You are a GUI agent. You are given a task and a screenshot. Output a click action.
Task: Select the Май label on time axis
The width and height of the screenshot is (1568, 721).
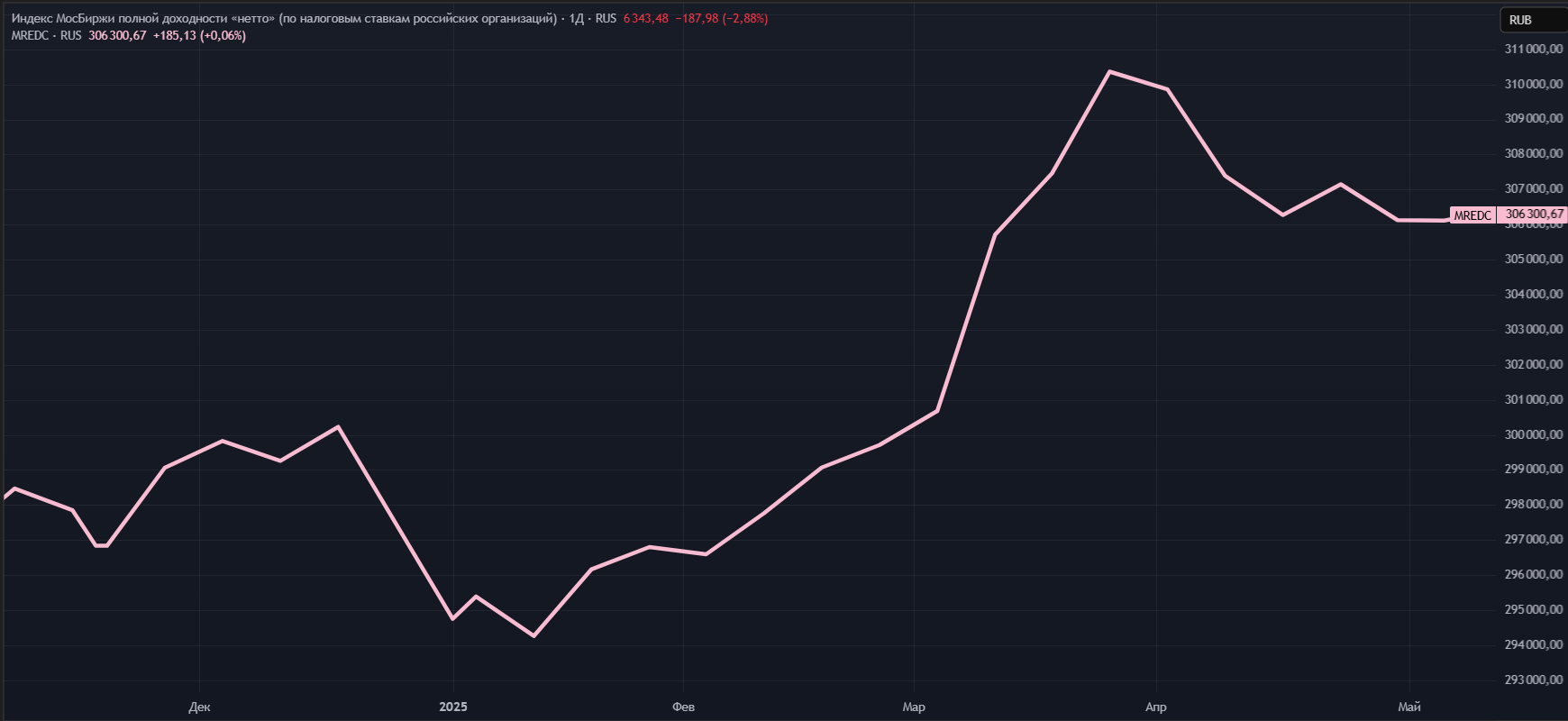[x=1409, y=707]
